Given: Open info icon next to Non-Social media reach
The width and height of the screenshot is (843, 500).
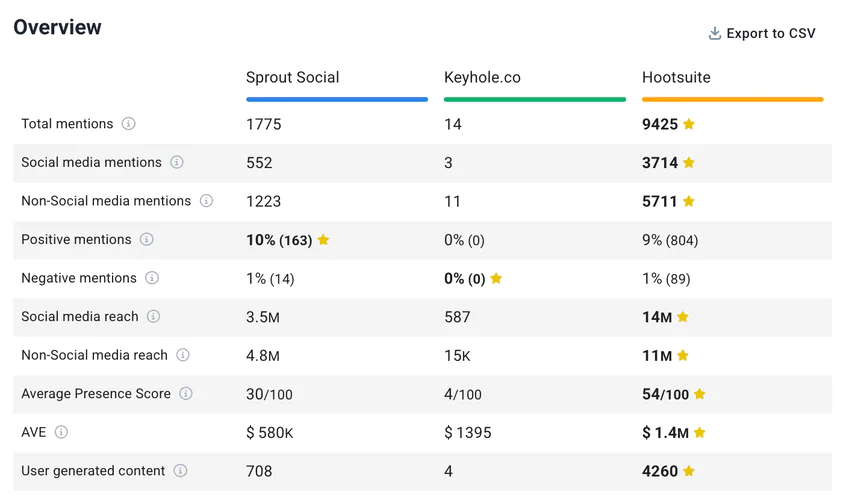Looking at the screenshot, I should [x=183, y=355].
